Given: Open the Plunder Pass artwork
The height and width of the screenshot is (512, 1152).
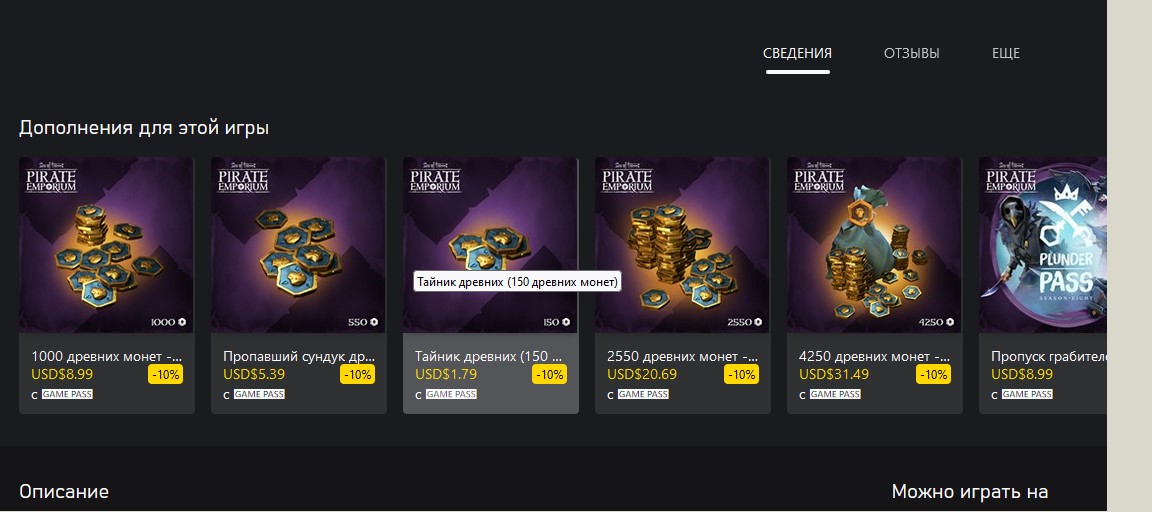Looking at the screenshot, I should coord(1042,245).
